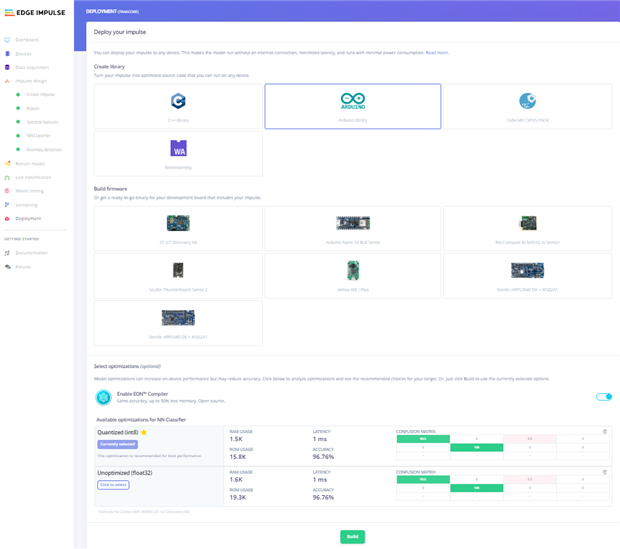Click the 'Build firmware' heading

click(x=110, y=189)
